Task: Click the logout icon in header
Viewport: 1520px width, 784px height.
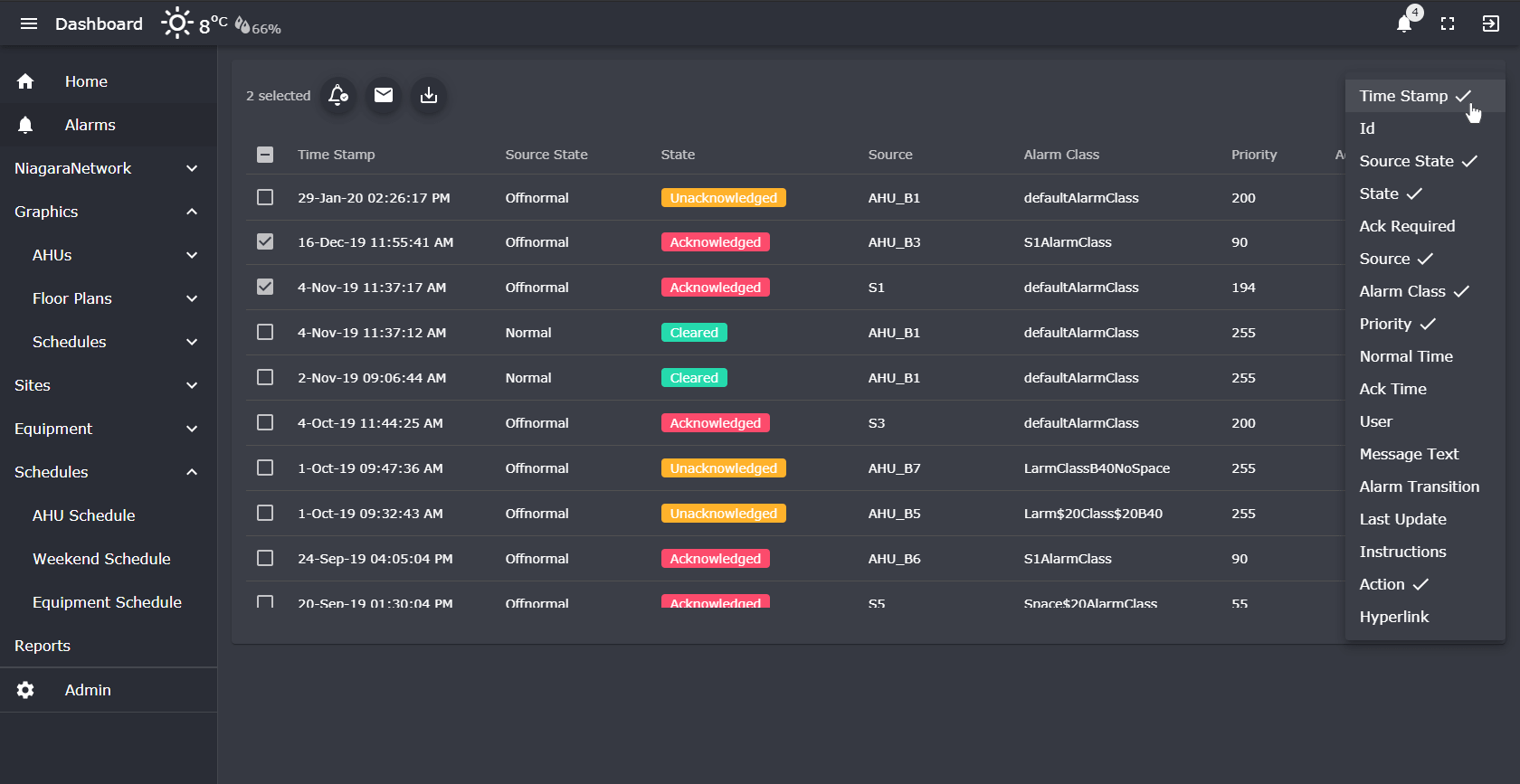Action: point(1491,24)
